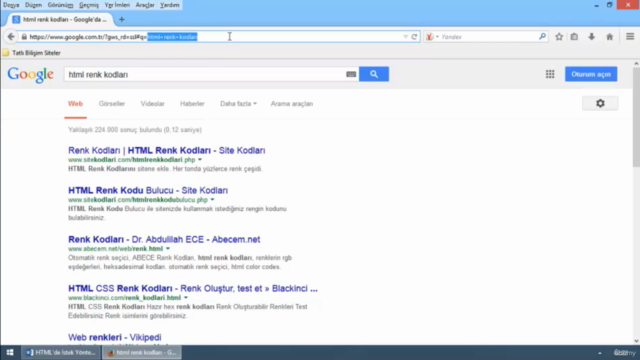Open Google search settings gear

[600, 103]
